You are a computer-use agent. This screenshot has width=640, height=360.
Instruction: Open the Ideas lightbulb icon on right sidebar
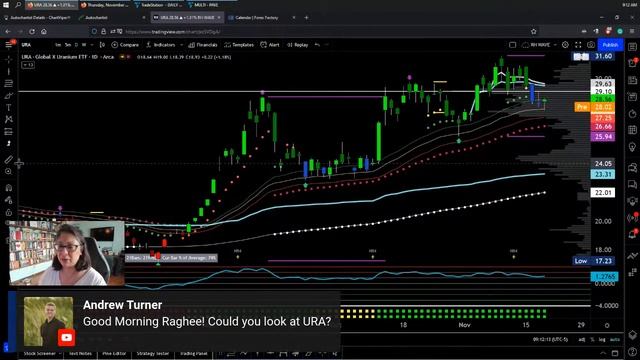(x=632, y=147)
